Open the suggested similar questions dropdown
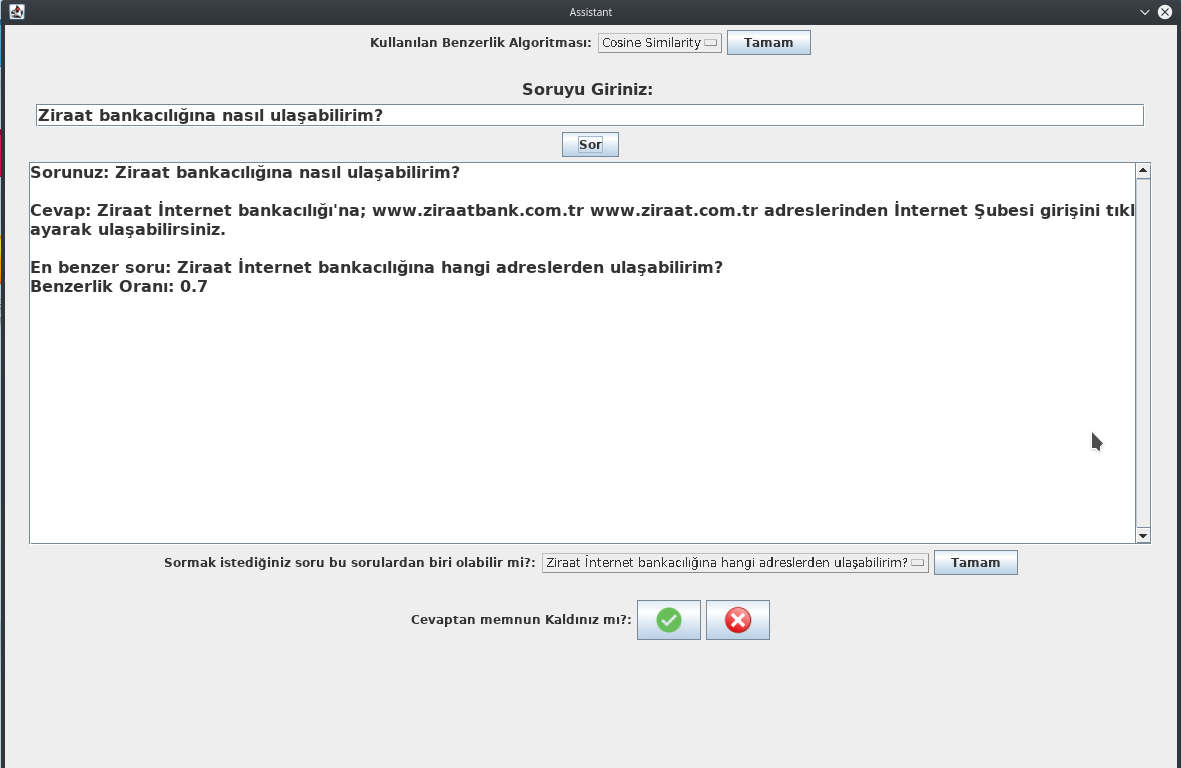This screenshot has width=1181, height=768. pyautogui.click(x=735, y=562)
